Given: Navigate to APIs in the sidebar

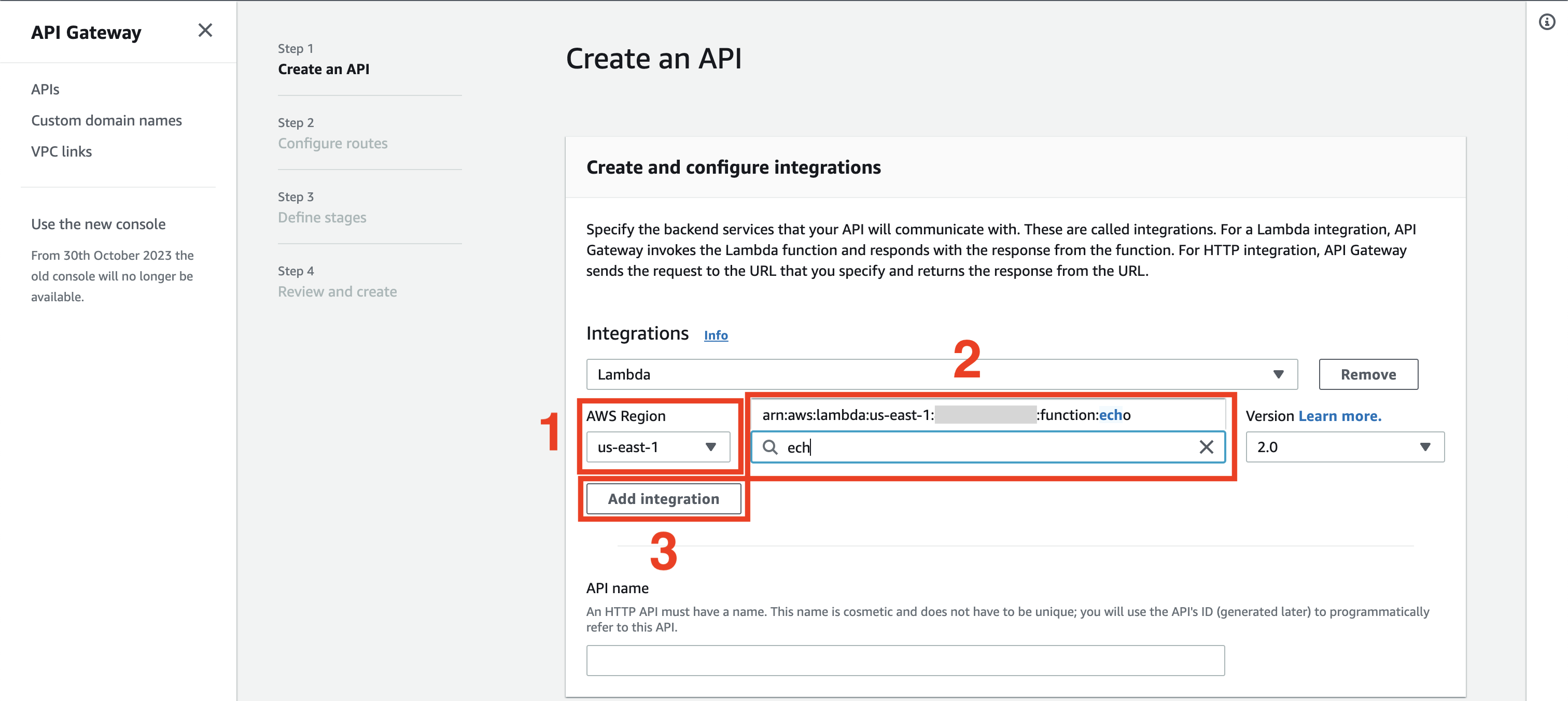Looking at the screenshot, I should [45, 89].
